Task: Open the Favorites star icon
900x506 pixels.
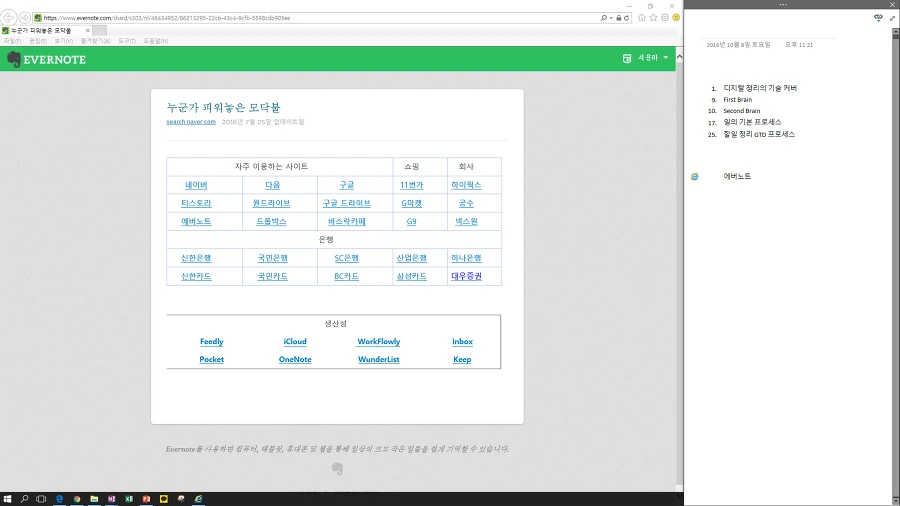Action: pyautogui.click(x=653, y=18)
